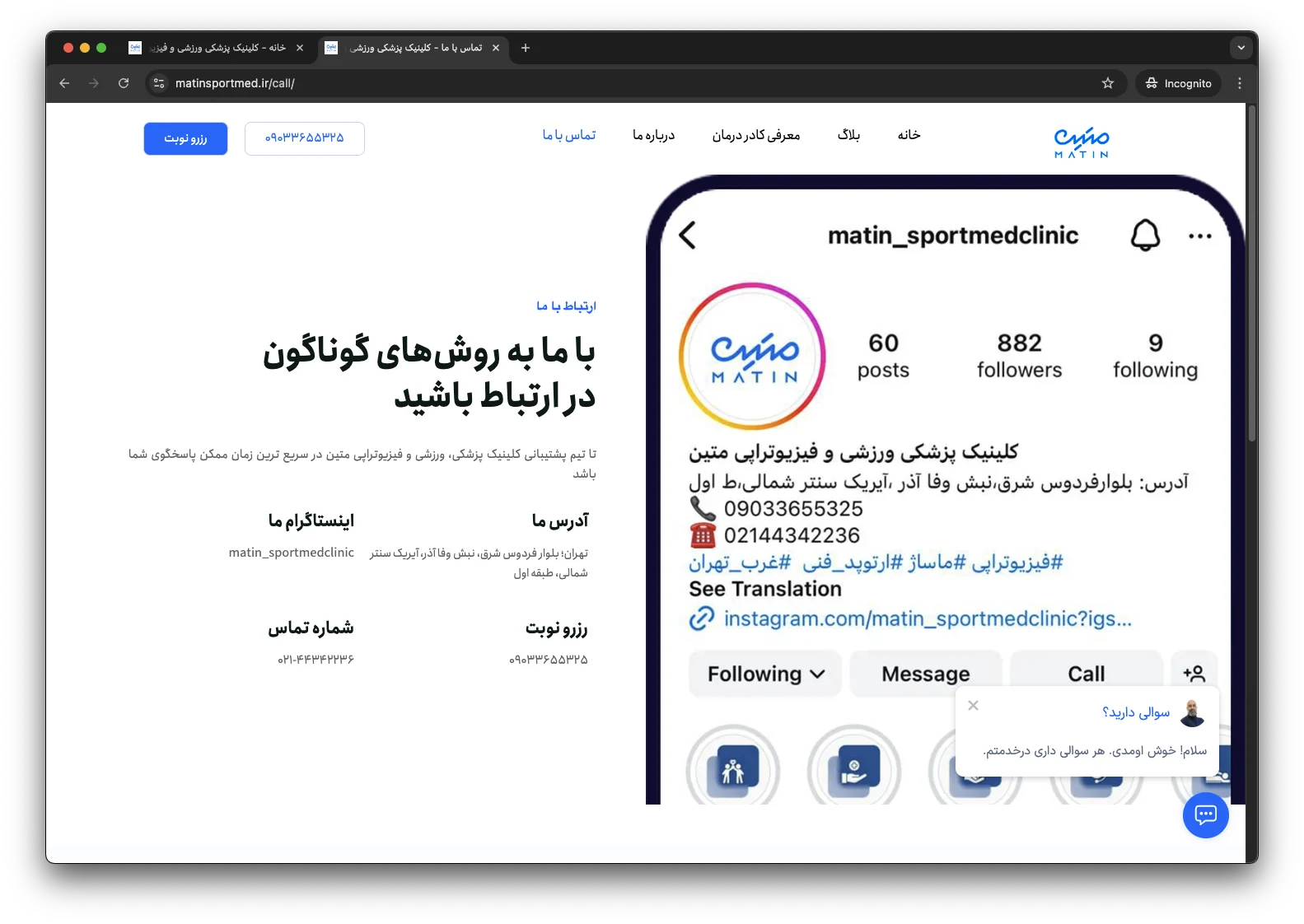The height and width of the screenshot is (924, 1304).
Task: Click the 'Call' button in Instagram image
Action: click(x=1087, y=674)
